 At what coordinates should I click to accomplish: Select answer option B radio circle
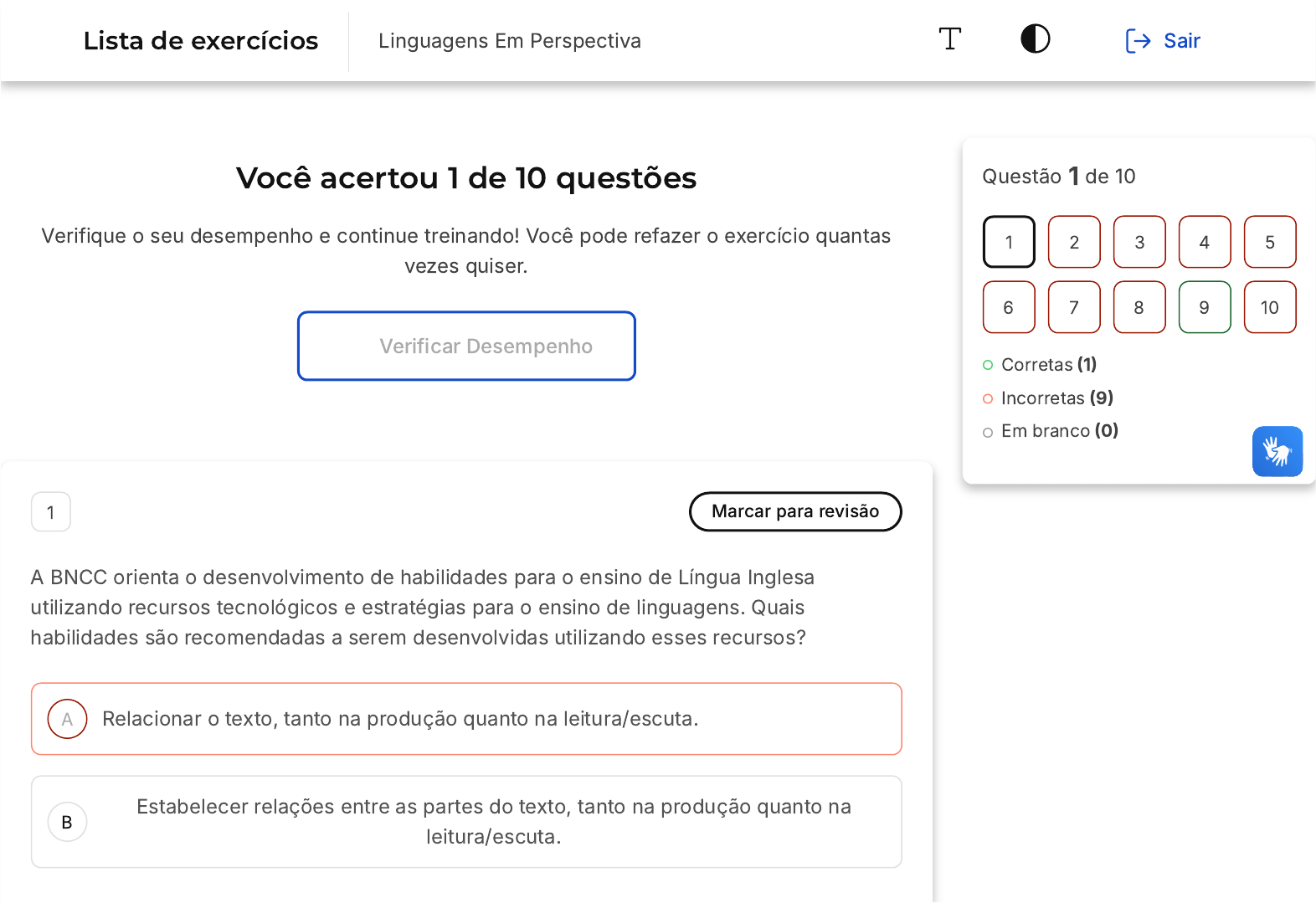(x=68, y=822)
